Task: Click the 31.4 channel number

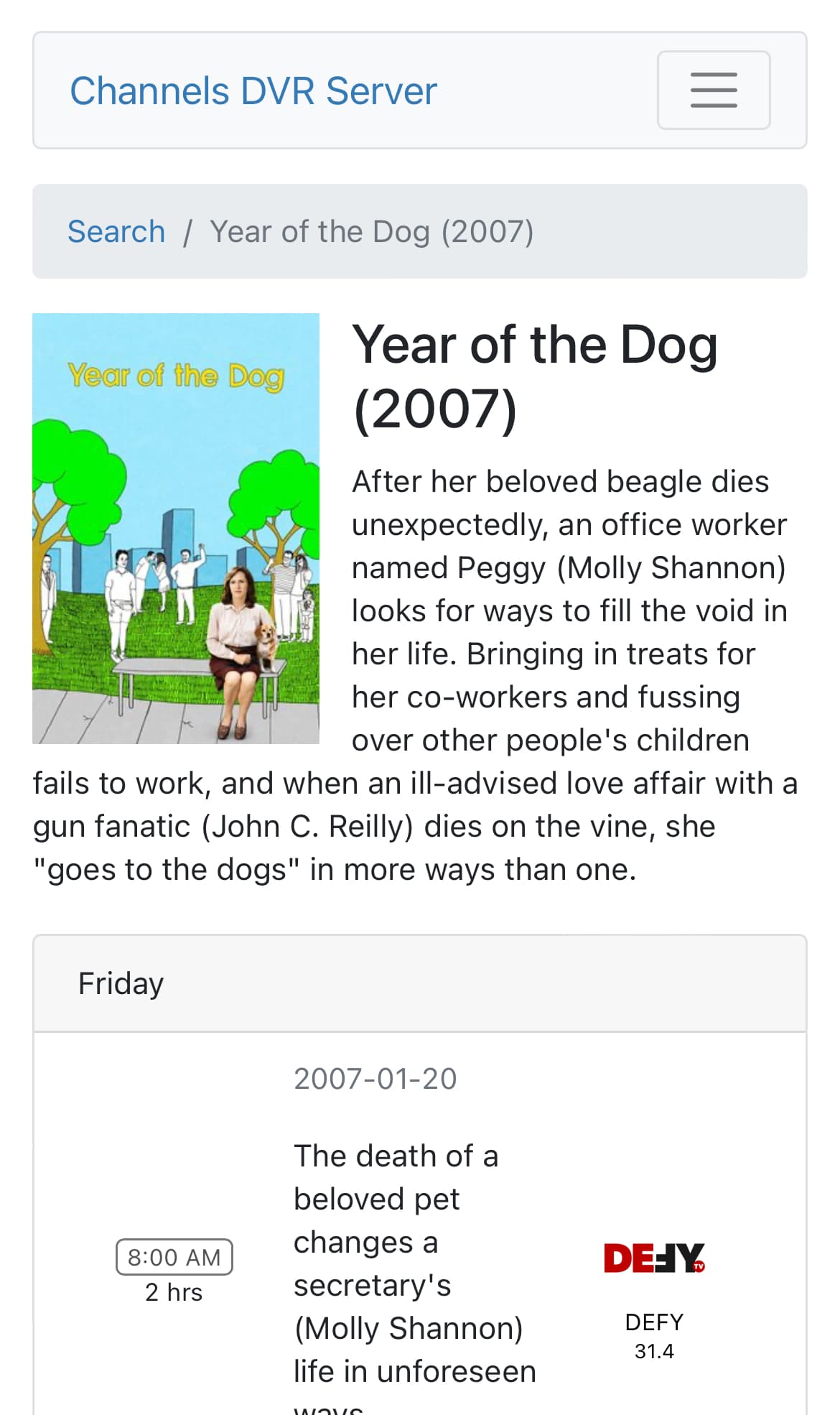Action: (x=654, y=1351)
